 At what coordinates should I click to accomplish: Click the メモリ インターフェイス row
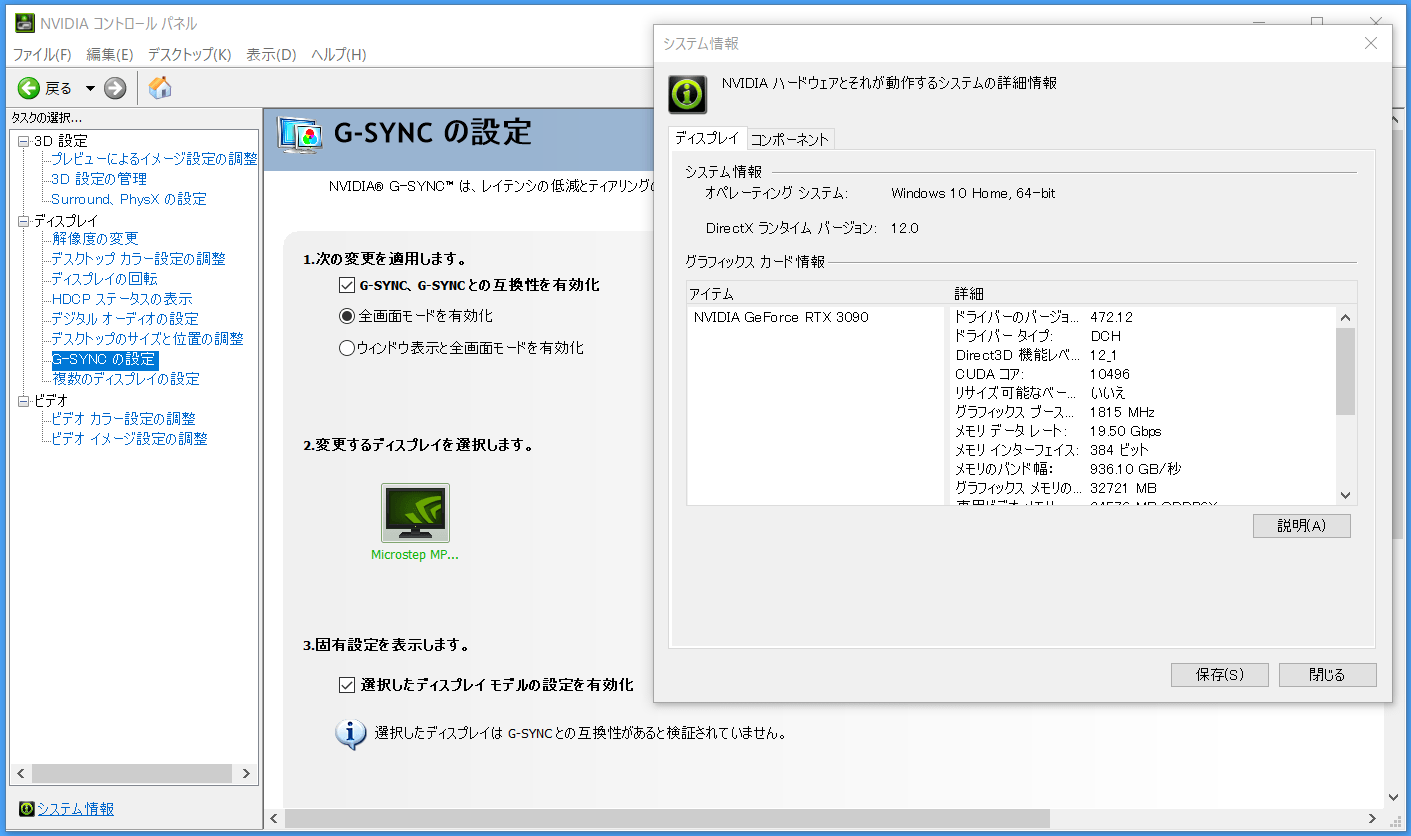click(1143, 450)
